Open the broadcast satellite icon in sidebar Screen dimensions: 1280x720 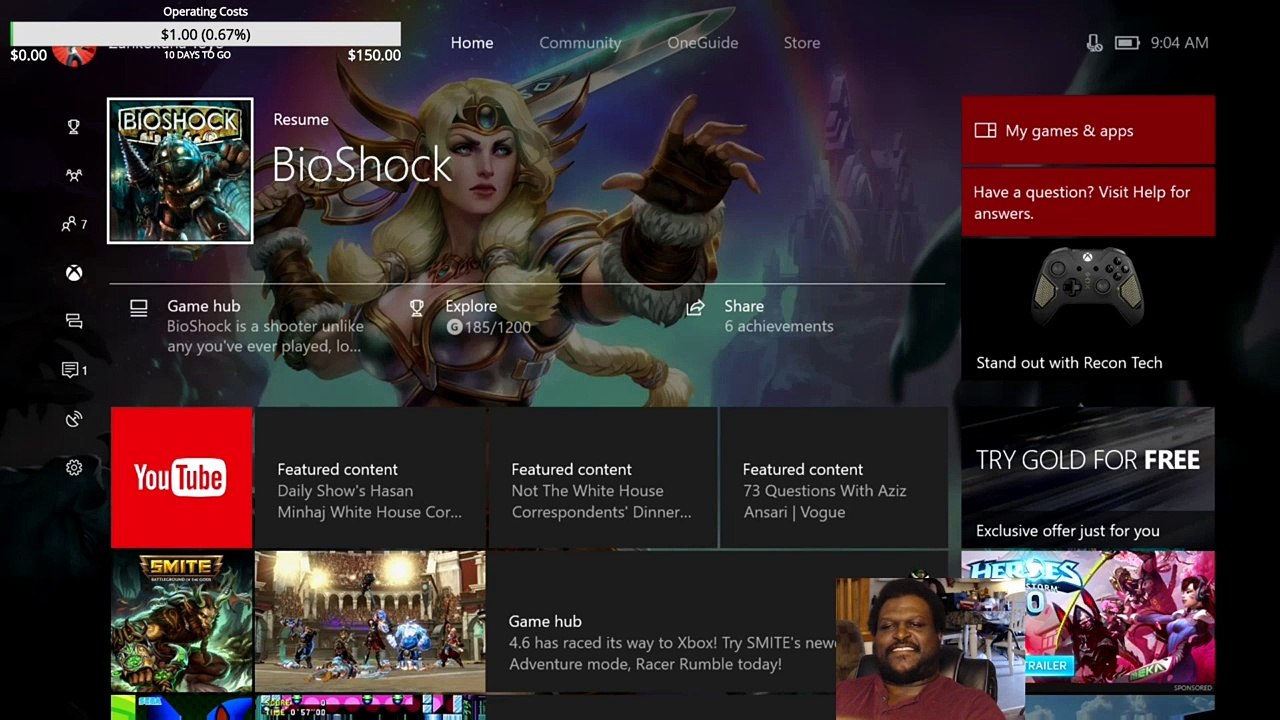pyautogui.click(x=73, y=419)
